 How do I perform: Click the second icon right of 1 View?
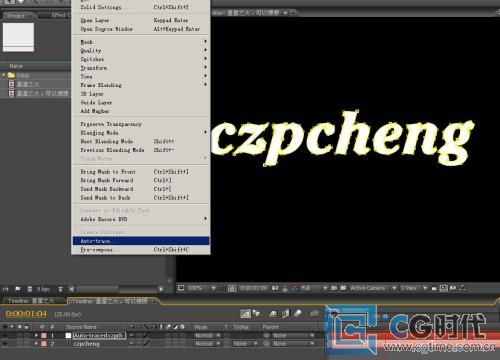[444, 288]
